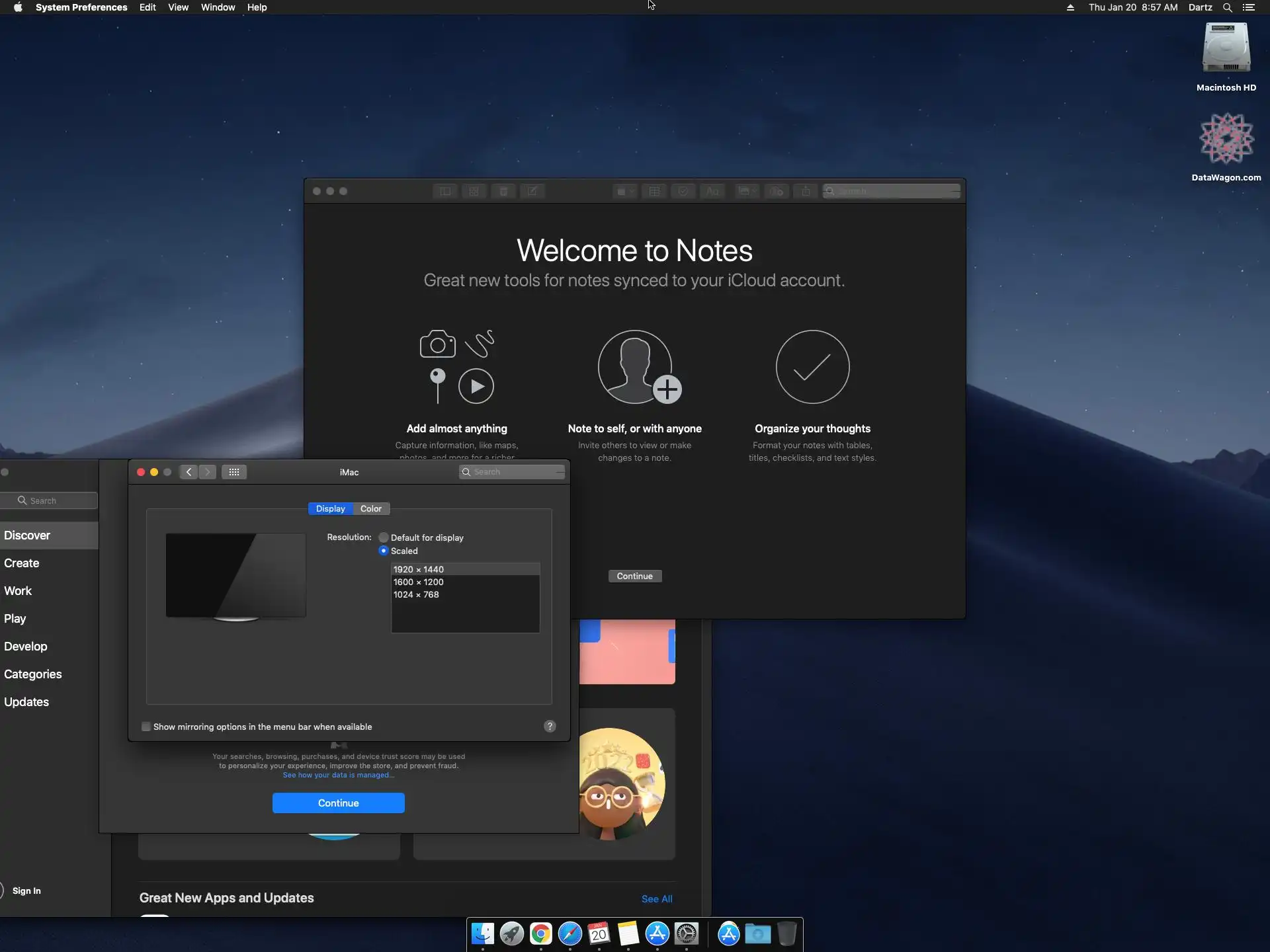Screen dimensions: 1270x952
Task: Choose 1600 × 1200 resolution in list
Action: tap(419, 582)
